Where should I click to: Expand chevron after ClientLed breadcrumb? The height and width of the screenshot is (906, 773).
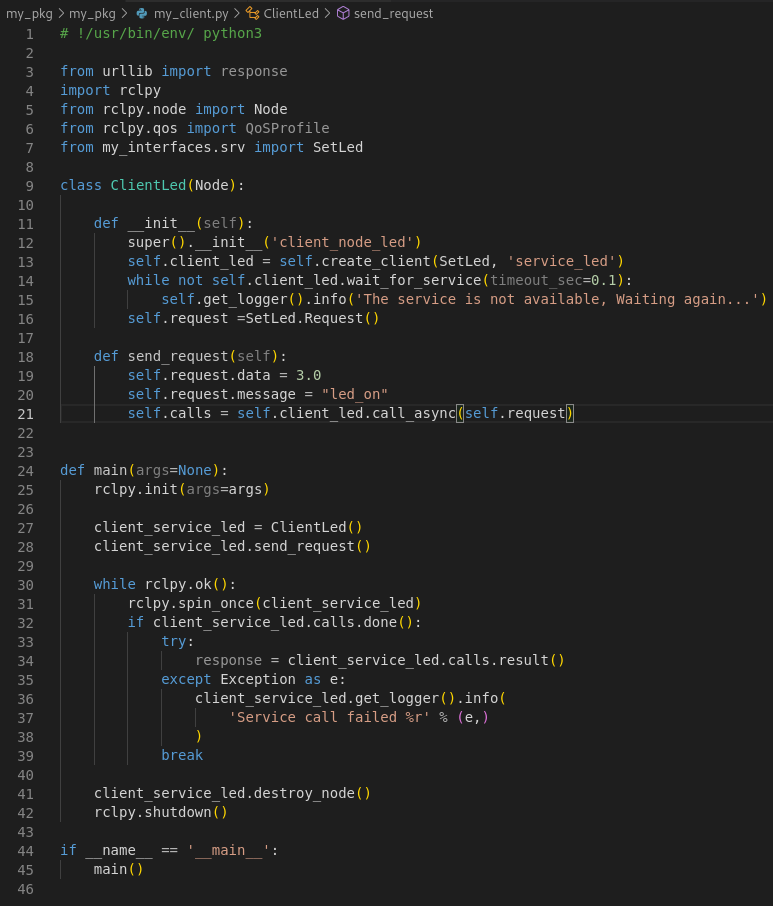point(328,13)
